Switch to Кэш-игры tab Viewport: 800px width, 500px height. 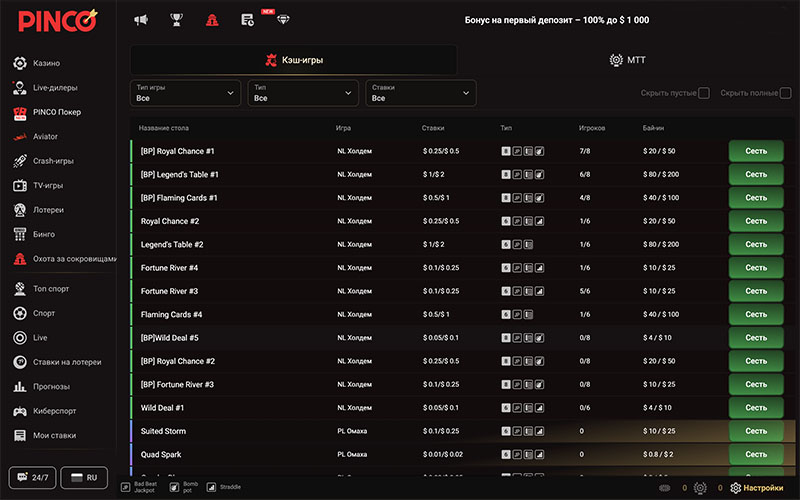click(294, 60)
